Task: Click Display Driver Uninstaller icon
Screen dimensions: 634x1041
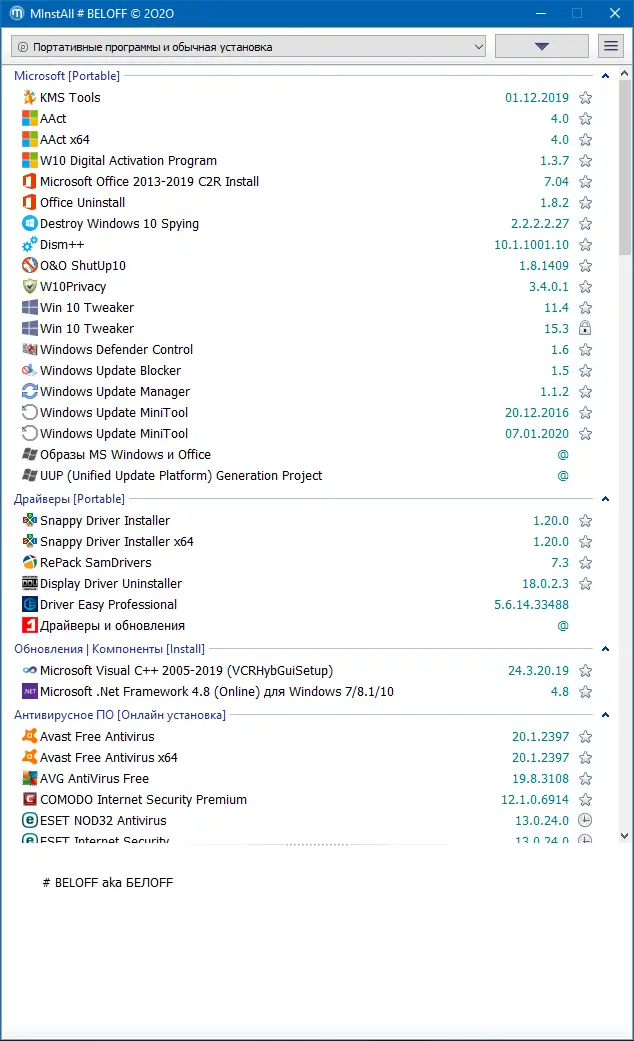Action: tap(30, 584)
